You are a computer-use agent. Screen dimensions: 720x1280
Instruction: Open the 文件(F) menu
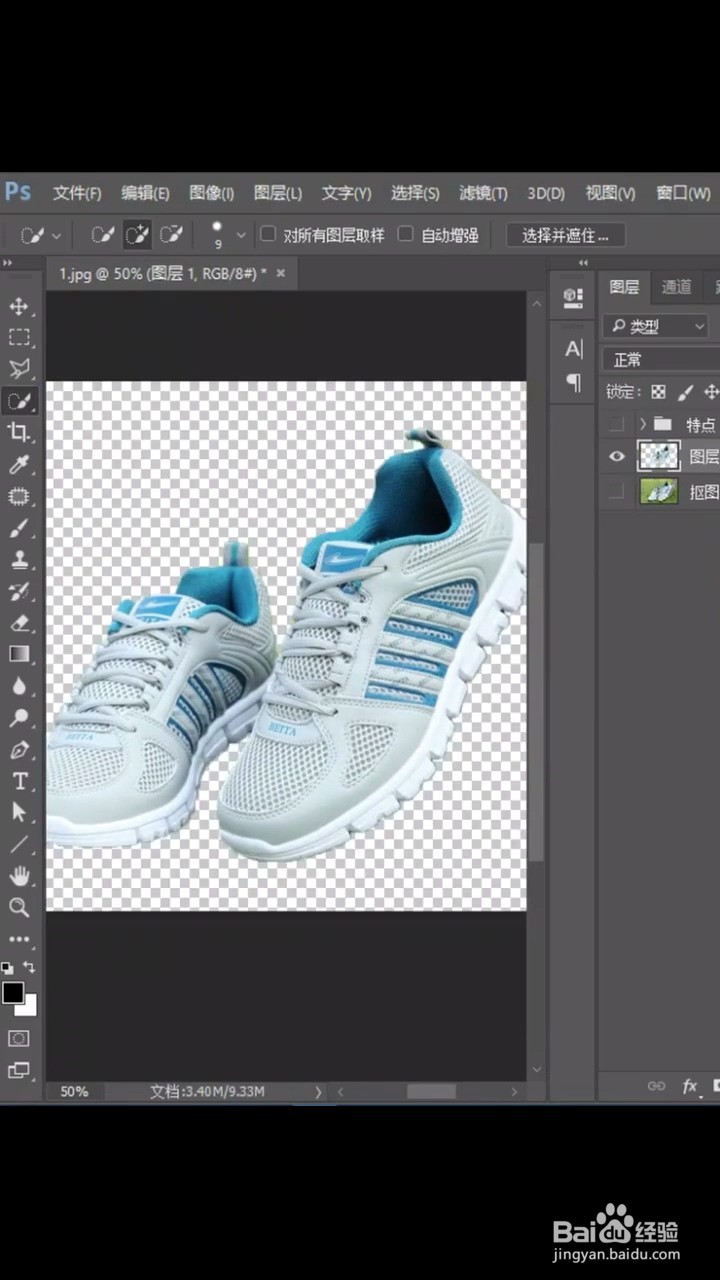[77, 193]
